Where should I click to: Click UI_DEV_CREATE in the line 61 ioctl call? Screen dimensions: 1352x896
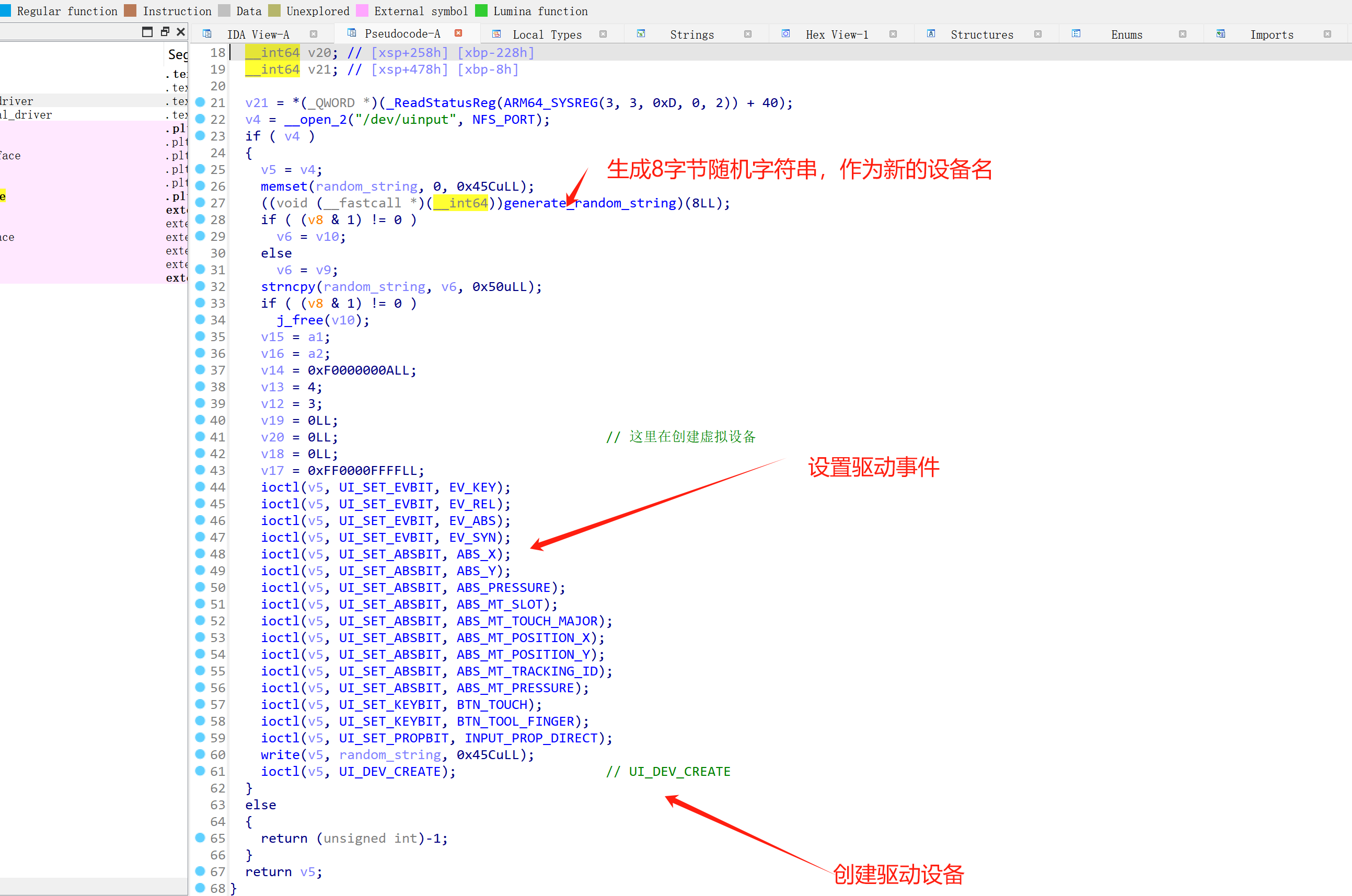[389, 772]
